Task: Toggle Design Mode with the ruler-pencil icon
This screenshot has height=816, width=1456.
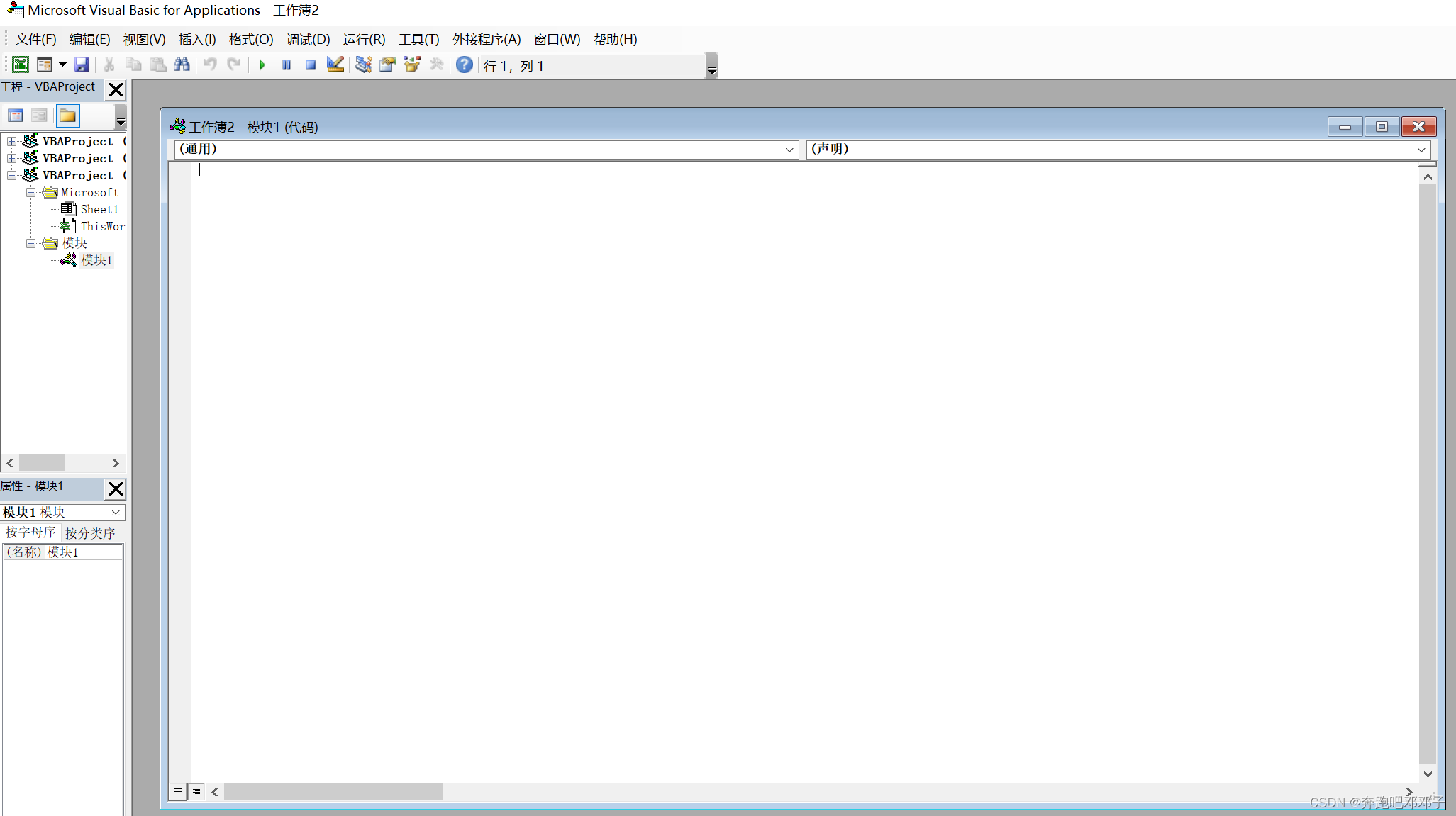Action: point(335,65)
